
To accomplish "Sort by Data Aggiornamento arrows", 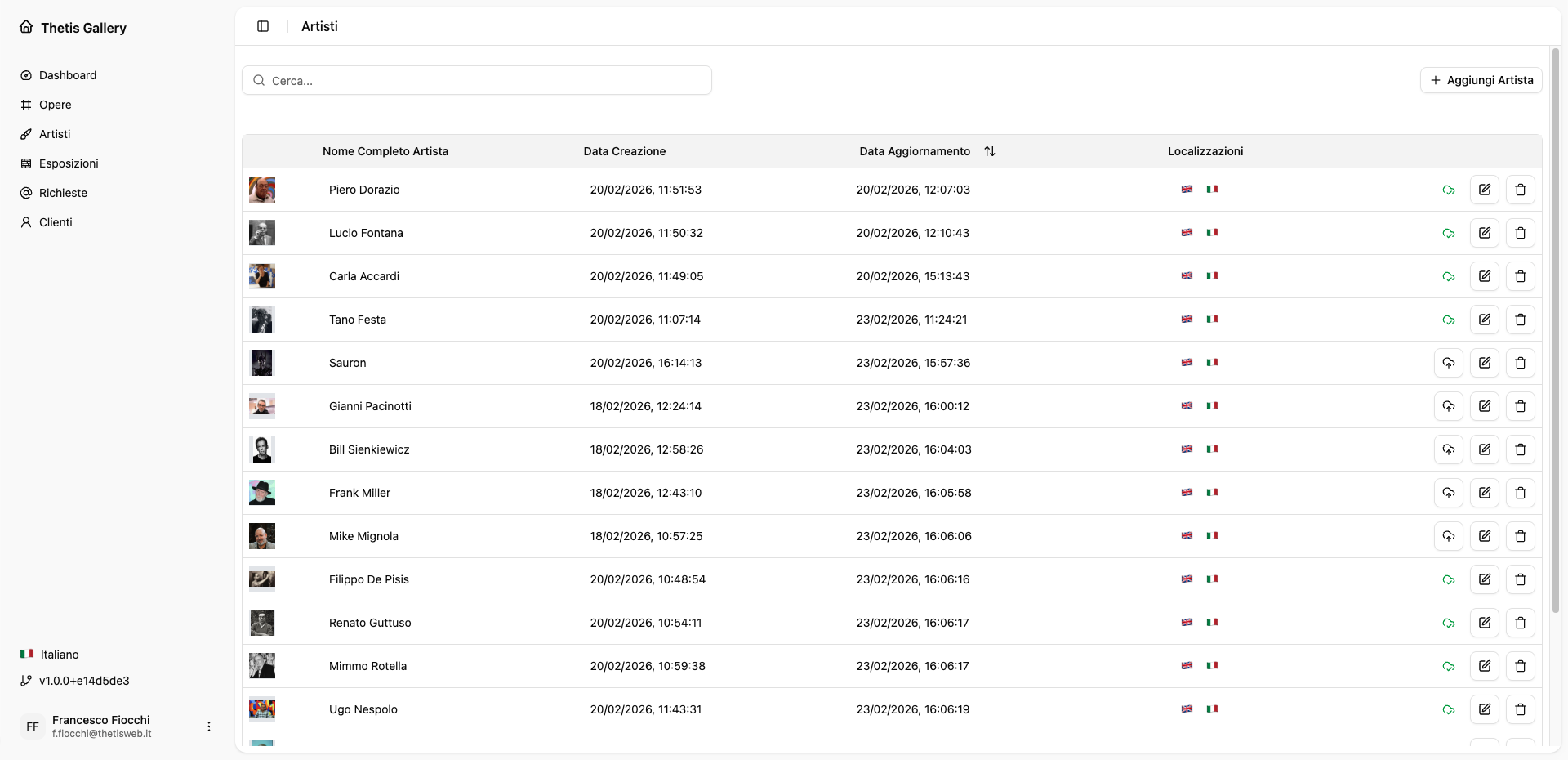I will click(989, 151).
